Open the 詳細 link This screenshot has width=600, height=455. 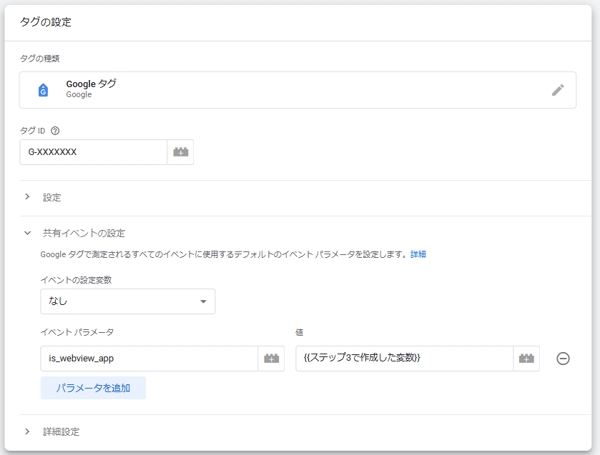(x=418, y=255)
